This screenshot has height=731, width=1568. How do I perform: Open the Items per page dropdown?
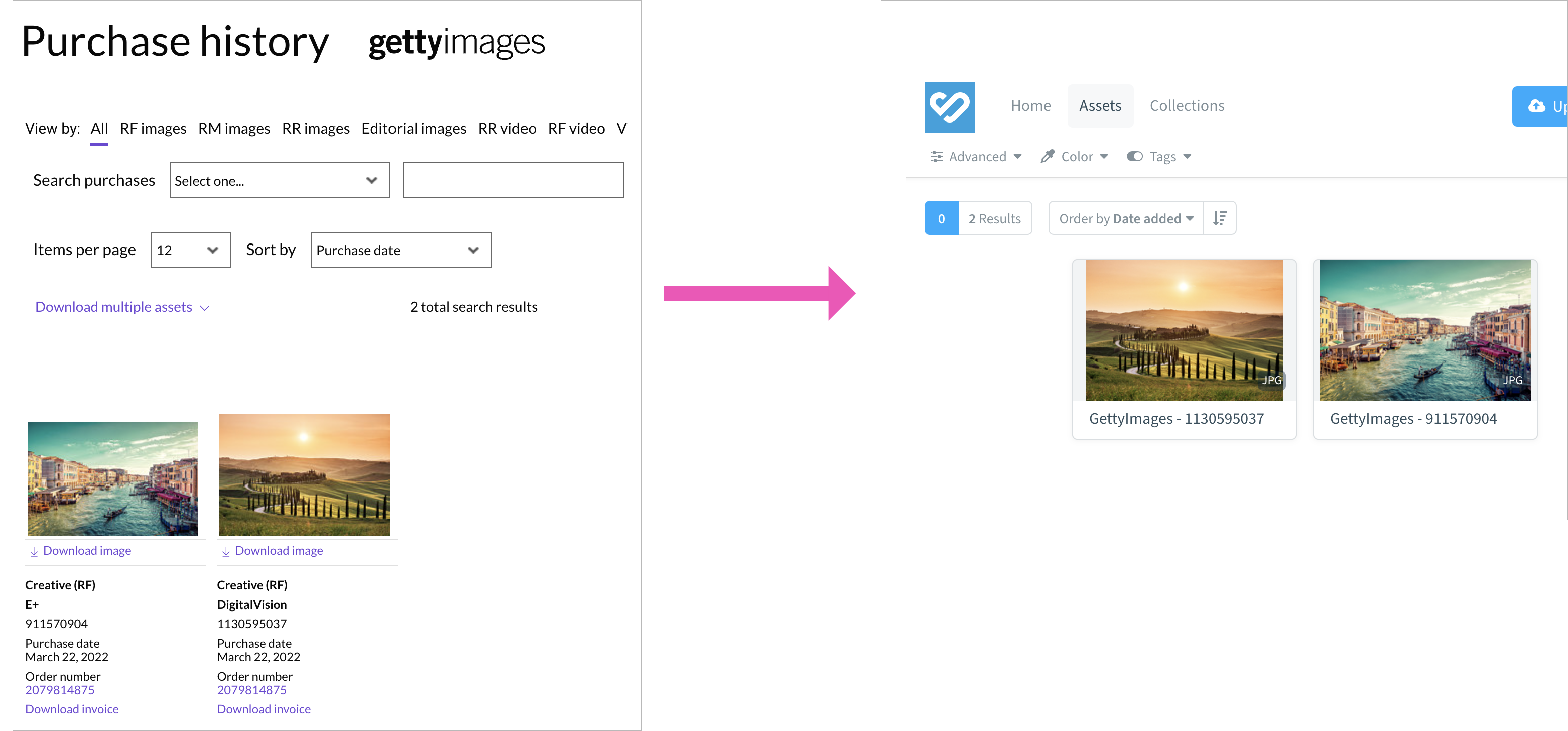191,250
